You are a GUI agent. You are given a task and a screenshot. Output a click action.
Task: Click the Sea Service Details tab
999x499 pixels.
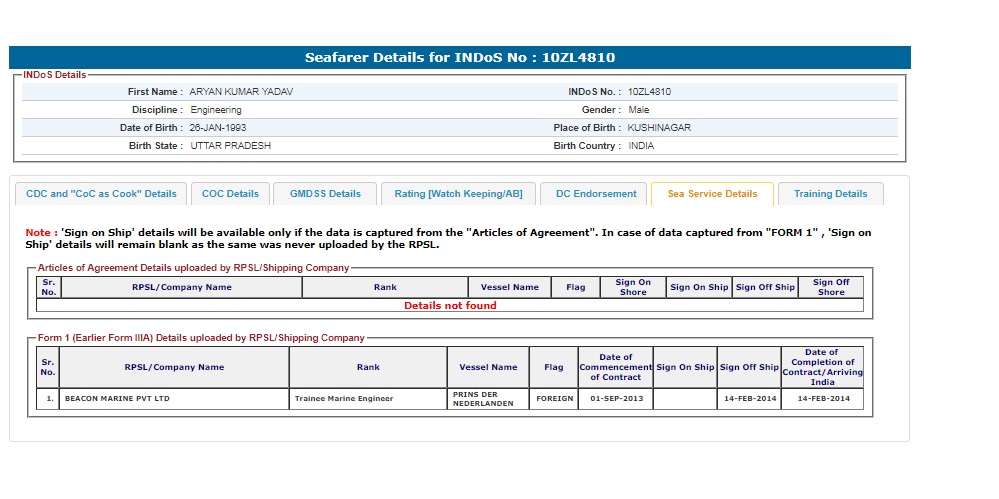712,194
